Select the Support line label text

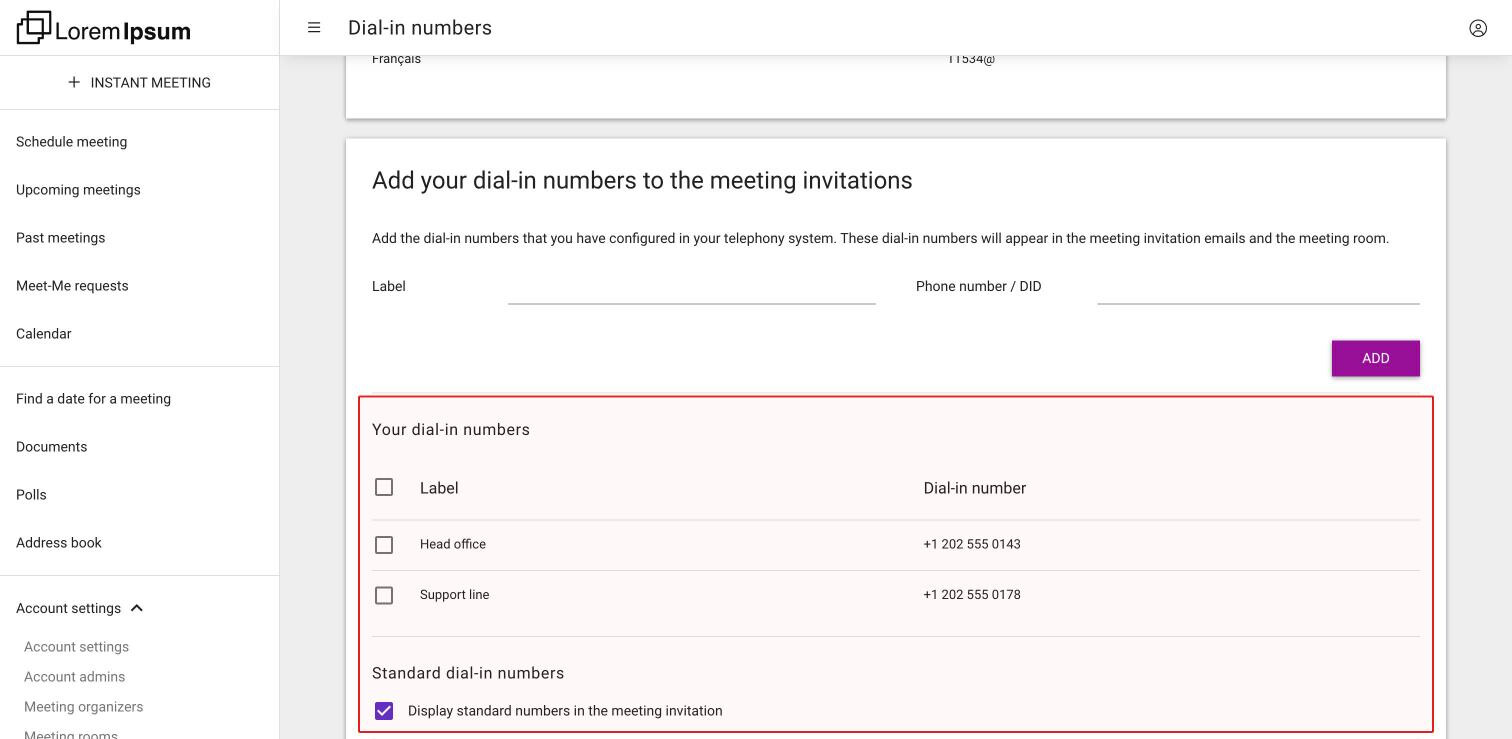[x=455, y=594]
